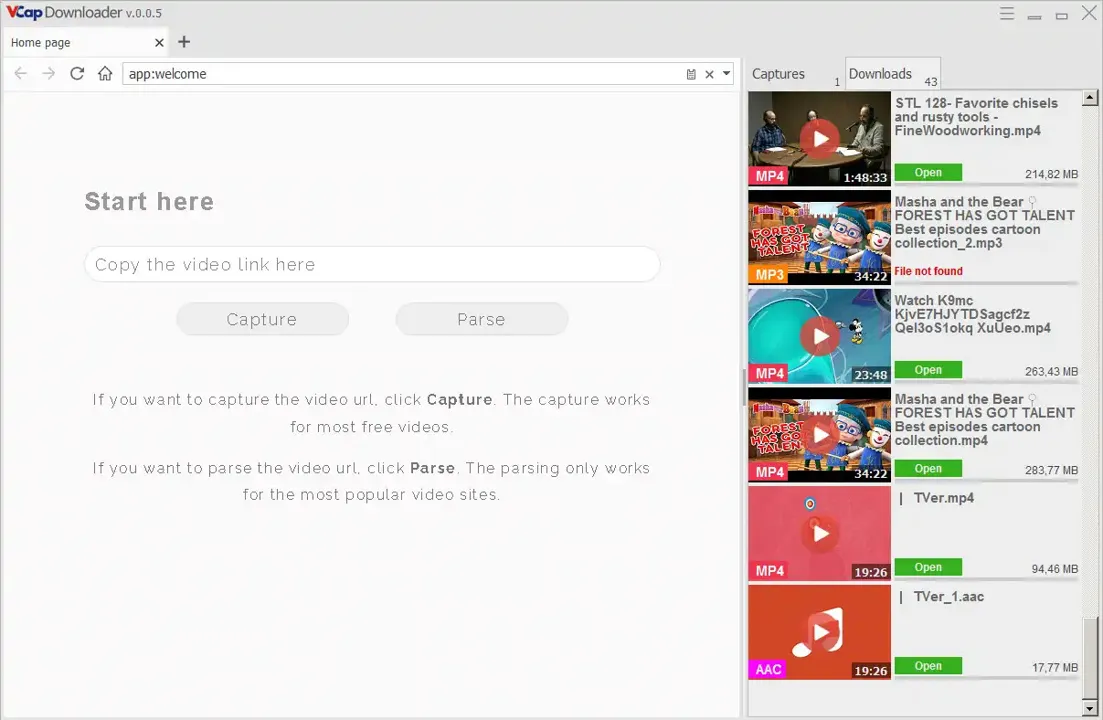Maximize the VCap Downloader window
This screenshot has width=1103, height=720.
click(1061, 15)
